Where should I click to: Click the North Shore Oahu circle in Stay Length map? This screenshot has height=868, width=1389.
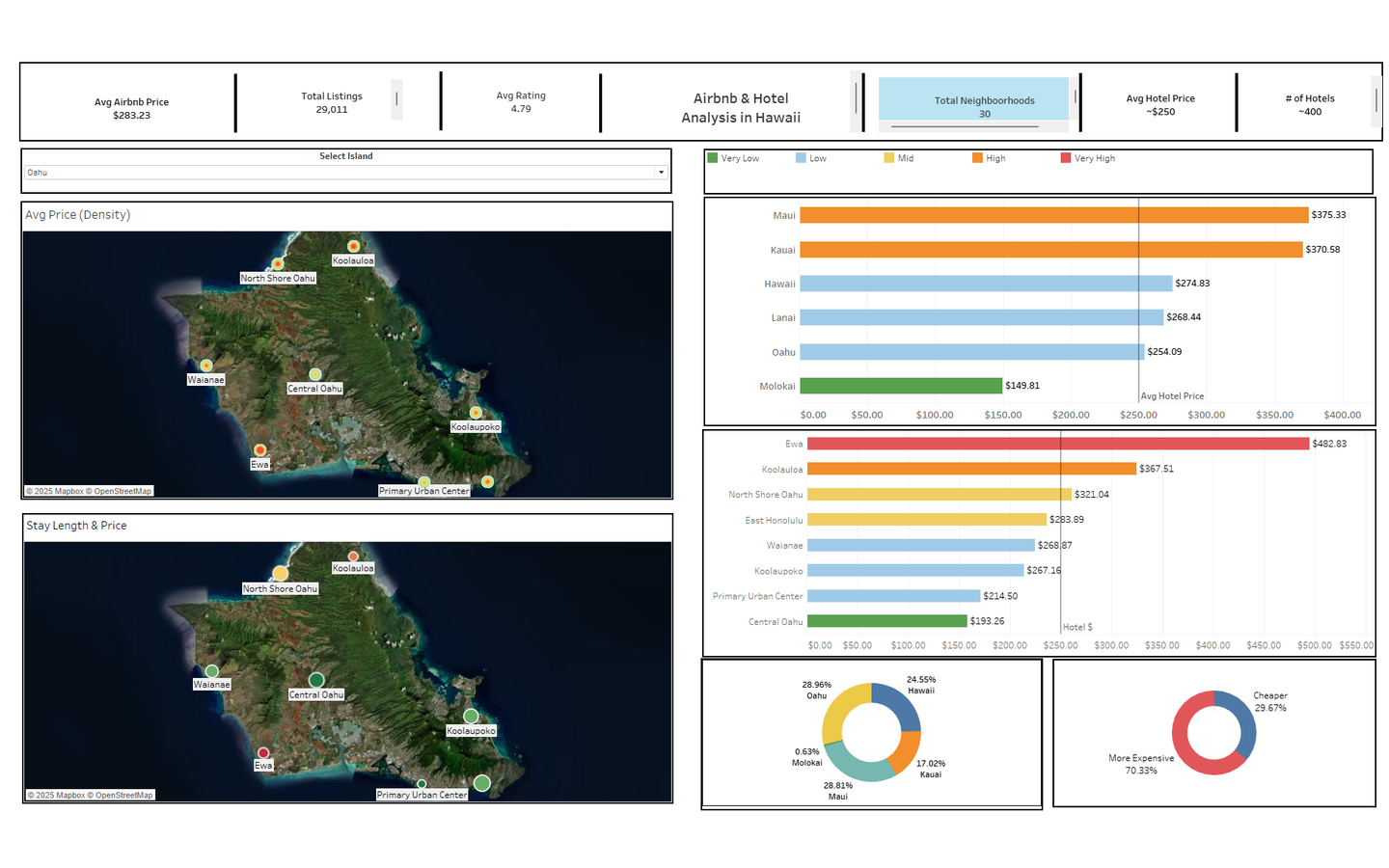point(281,574)
